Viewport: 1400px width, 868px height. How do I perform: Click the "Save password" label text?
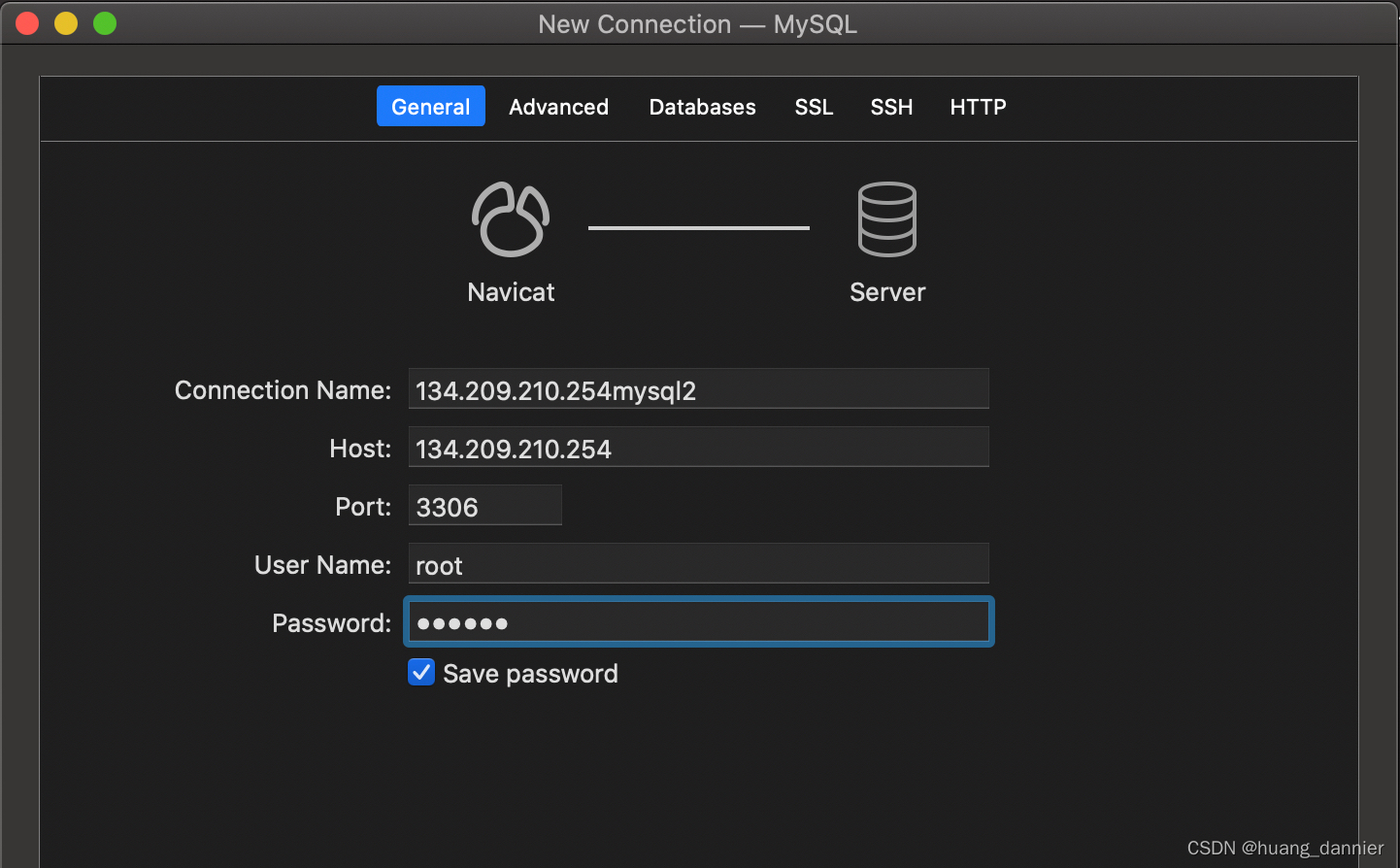tap(530, 674)
